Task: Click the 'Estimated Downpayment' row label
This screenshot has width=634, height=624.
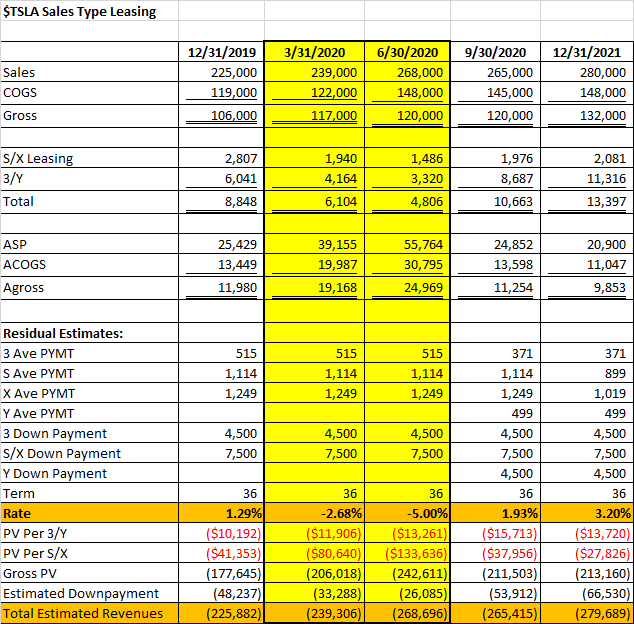Action: (81, 594)
